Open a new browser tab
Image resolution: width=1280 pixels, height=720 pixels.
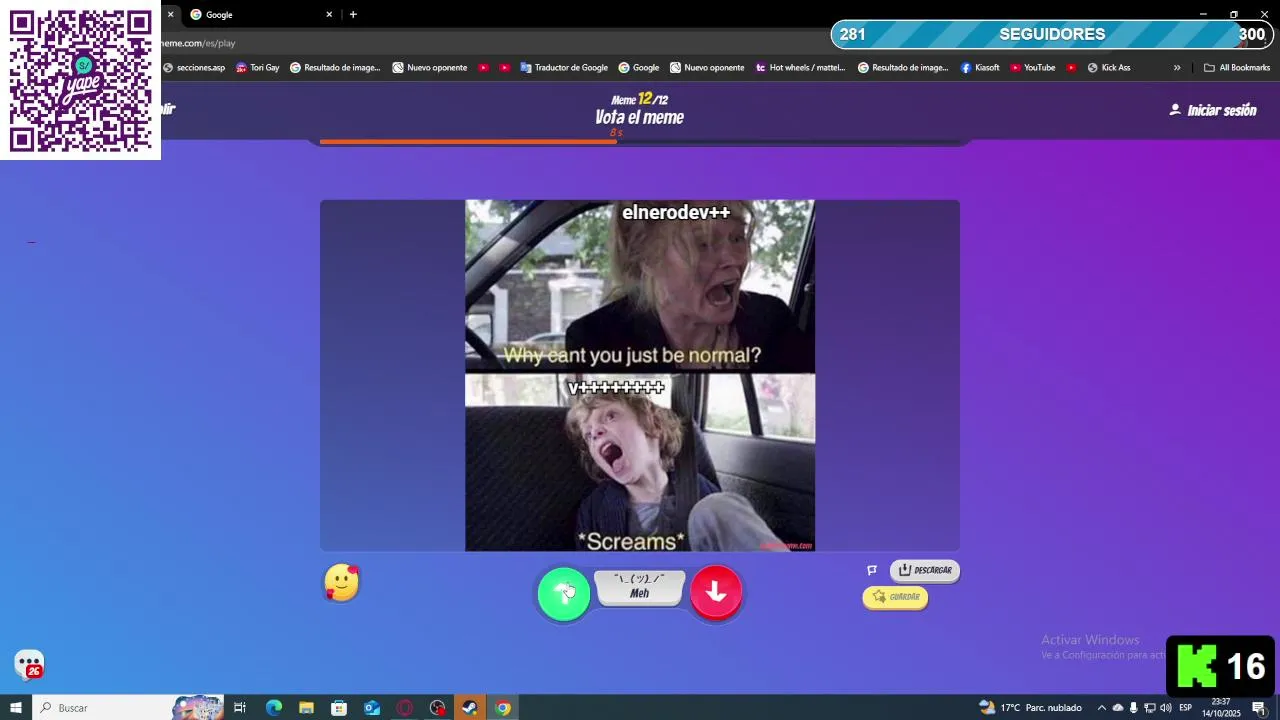pos(353,14)
